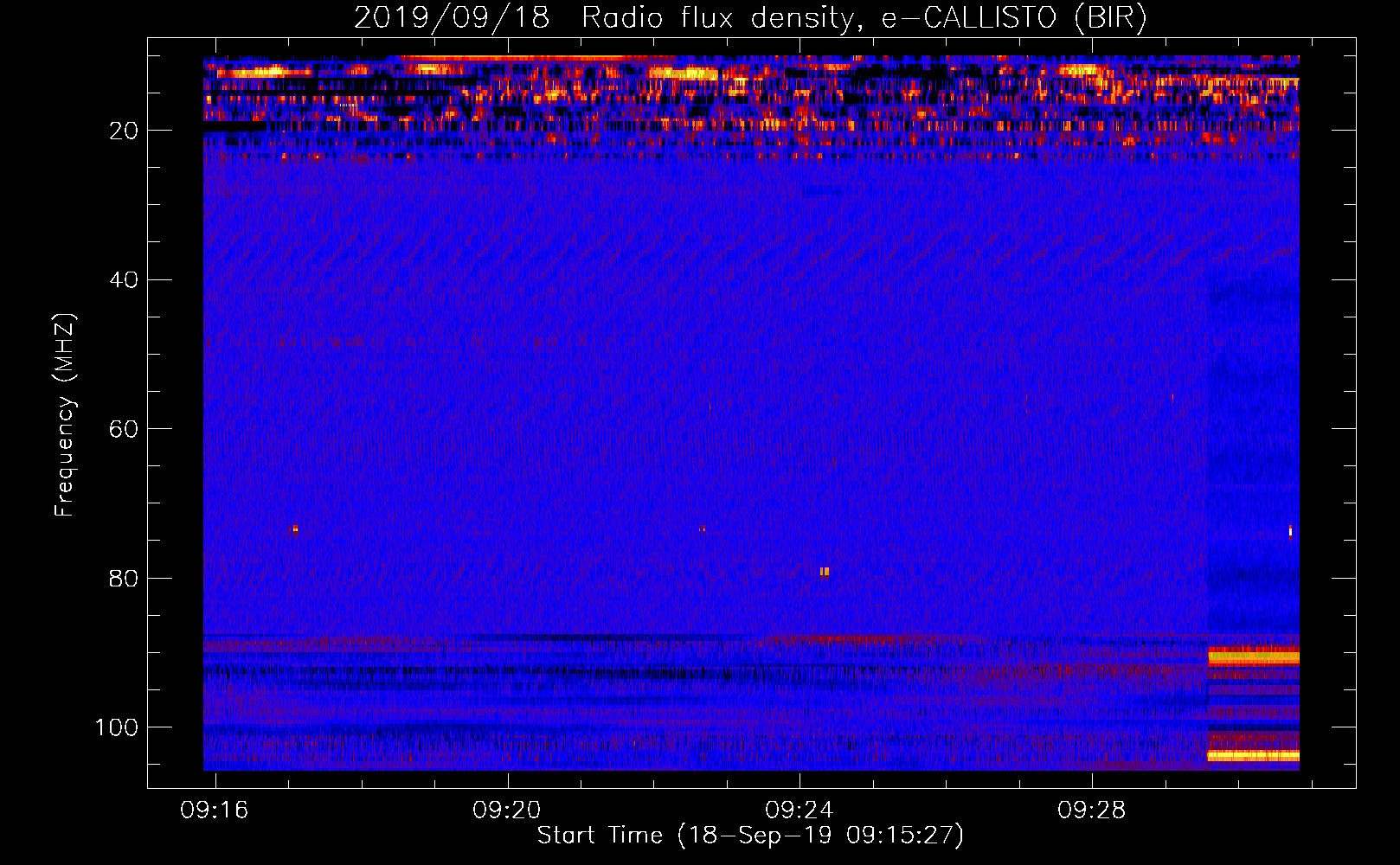1400x865 pixels.
Task: Click the 20 frequency tick label
Action: (124, 131)
